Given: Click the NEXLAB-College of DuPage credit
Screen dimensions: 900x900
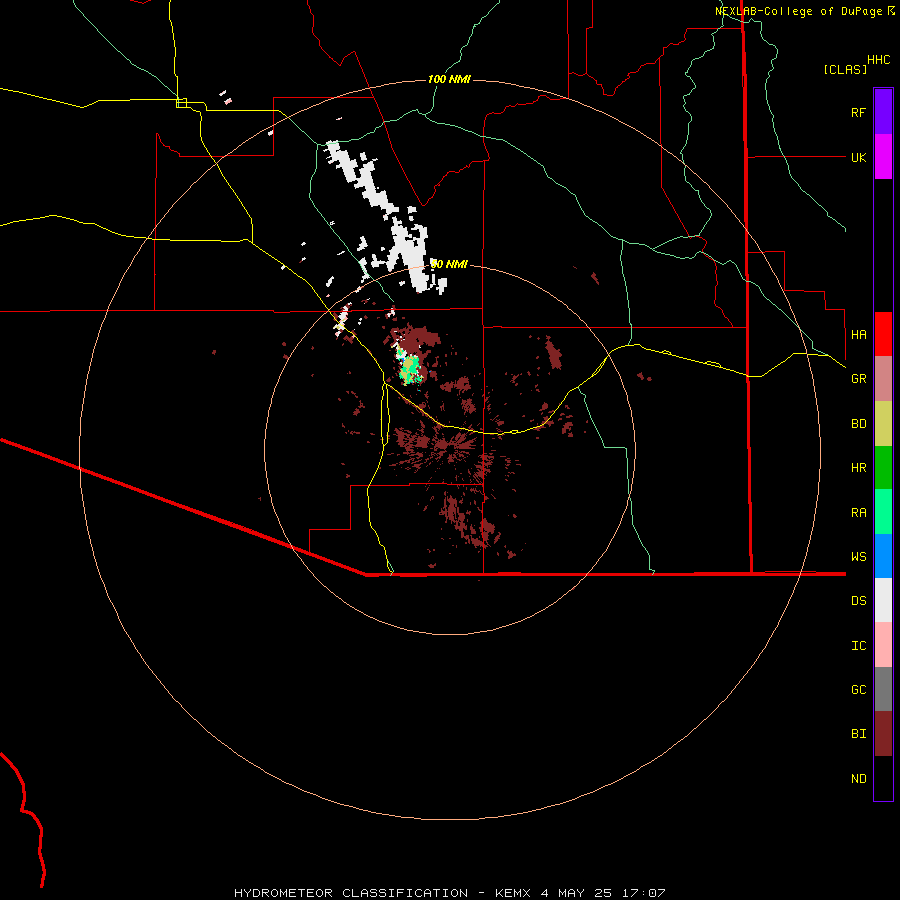Looking at the screenshot, I should point(804,11).
